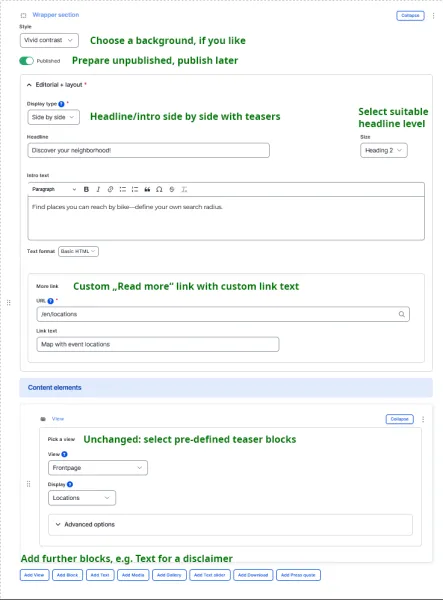Grab Wrapper section drag handle
443x600 pixels.
[x=8, y=303]
